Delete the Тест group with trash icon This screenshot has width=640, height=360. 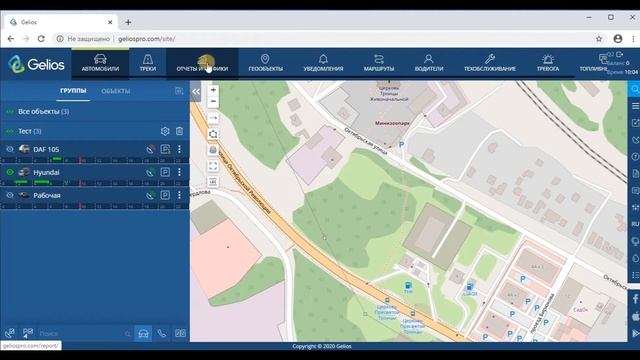coord(179,131)
